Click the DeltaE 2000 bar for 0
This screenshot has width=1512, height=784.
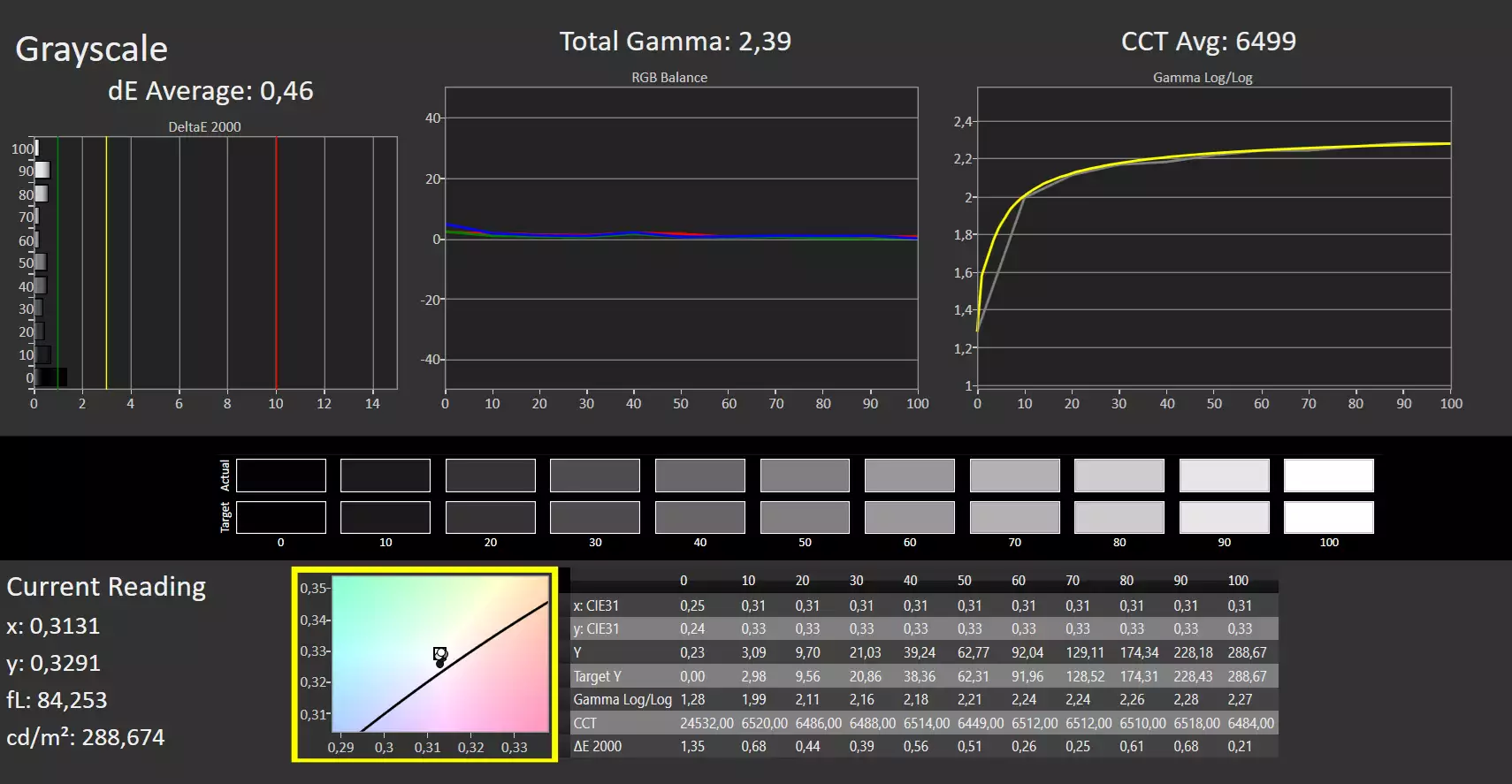[50, 377]
